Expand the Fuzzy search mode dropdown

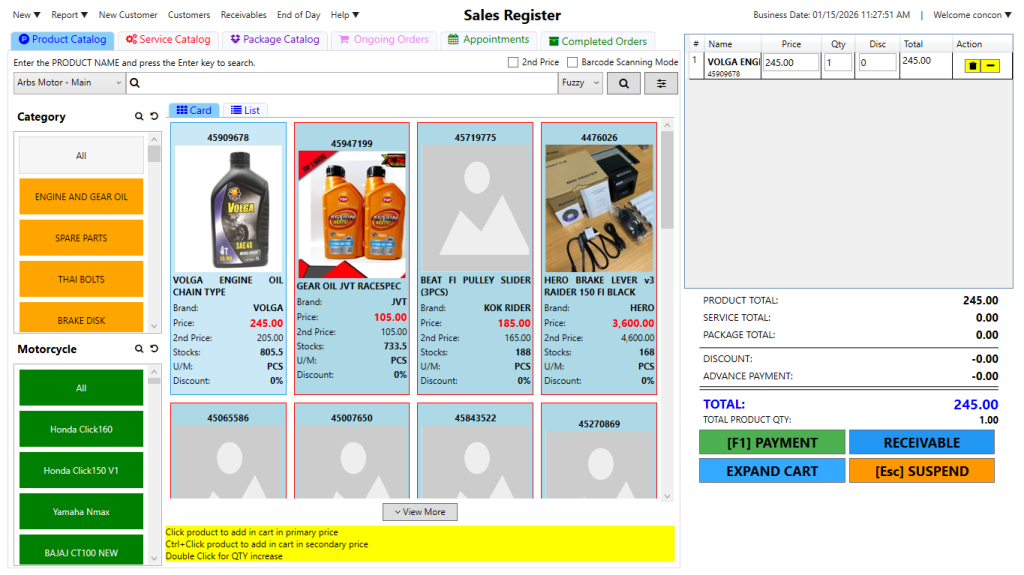580,83
